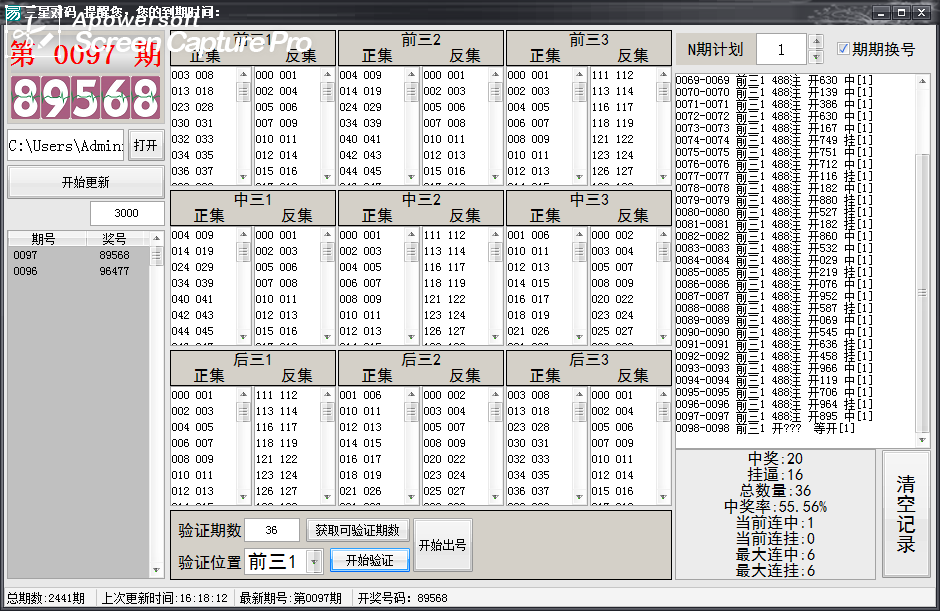Click scroll-up arrow of 期号 list
The height and width of the screenshot is (611, 940).
[156, 238]
